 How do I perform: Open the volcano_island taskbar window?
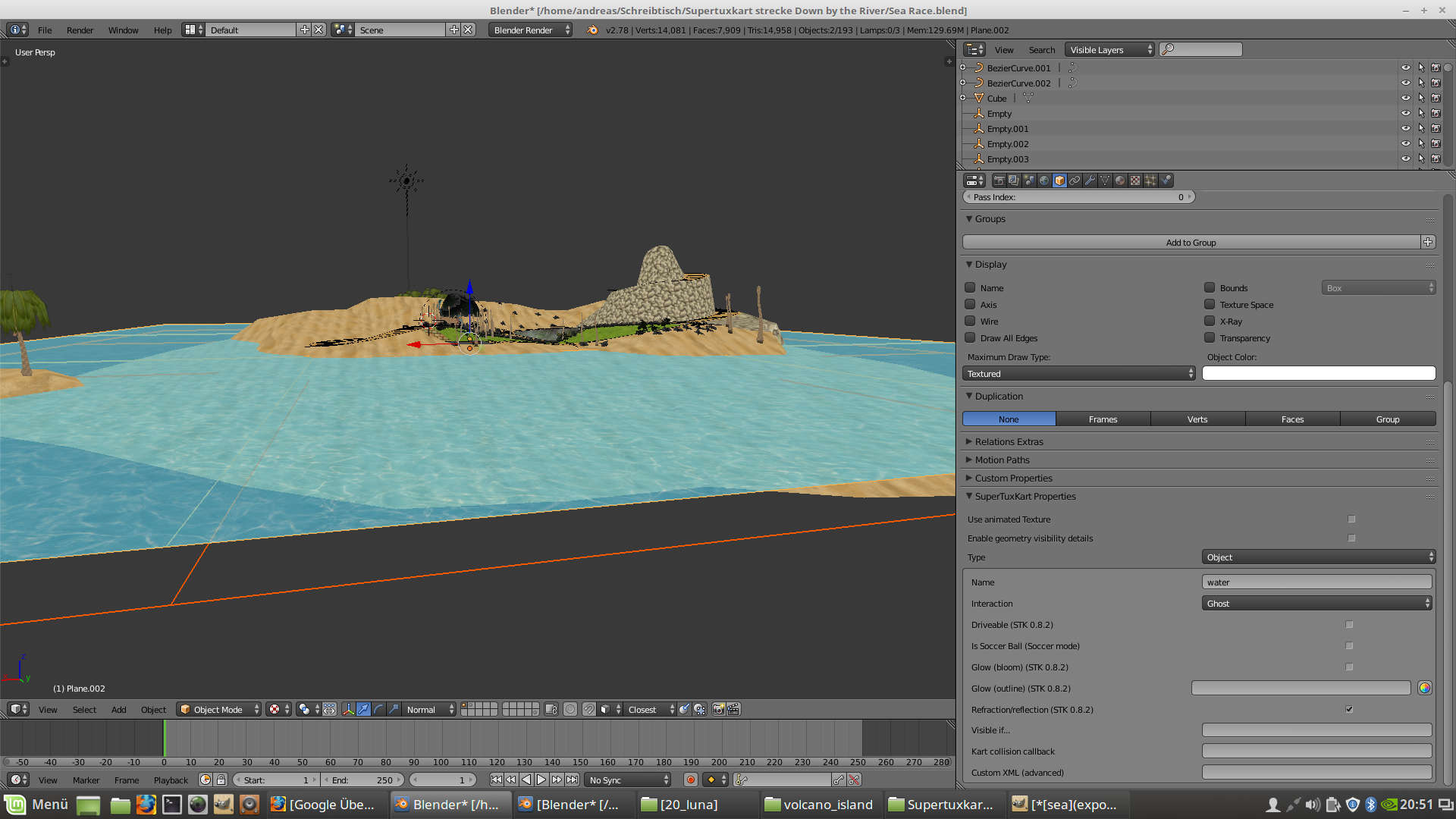coord(820,804)
